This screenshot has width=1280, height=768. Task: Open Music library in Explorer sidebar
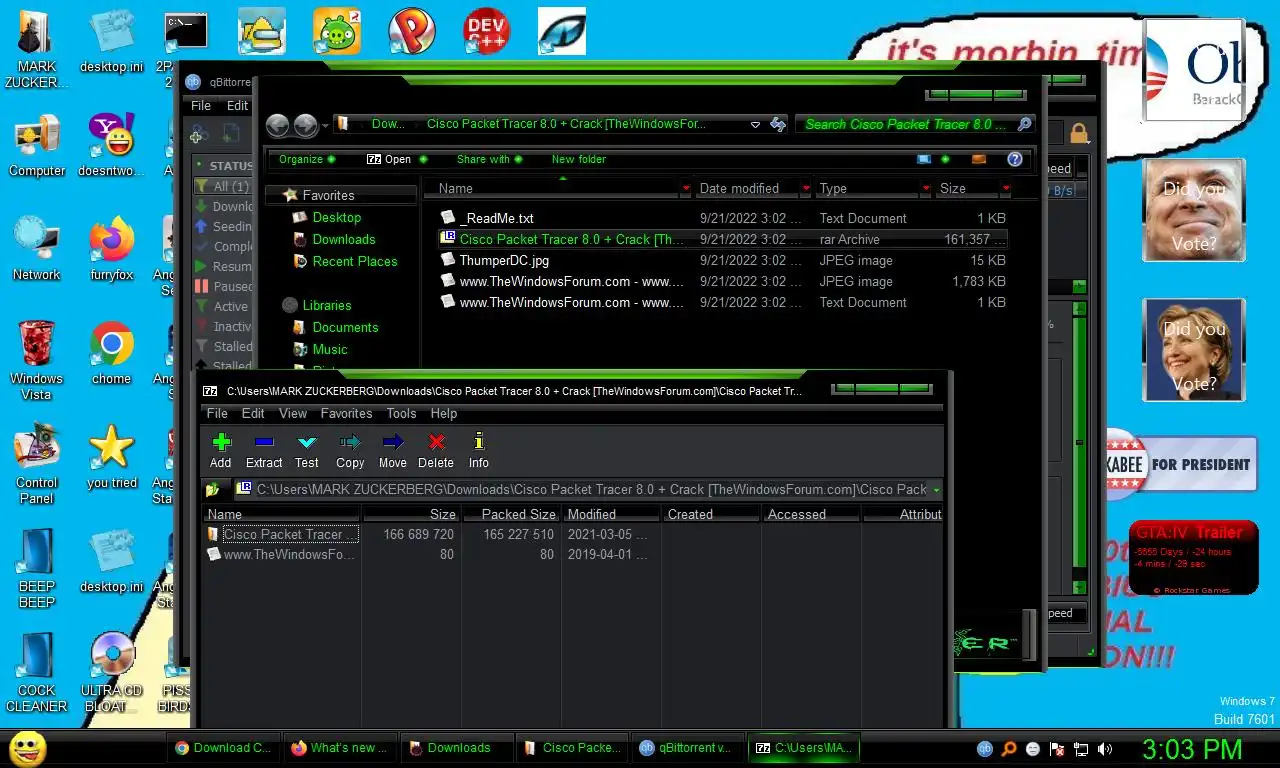(x=329, y=349)
